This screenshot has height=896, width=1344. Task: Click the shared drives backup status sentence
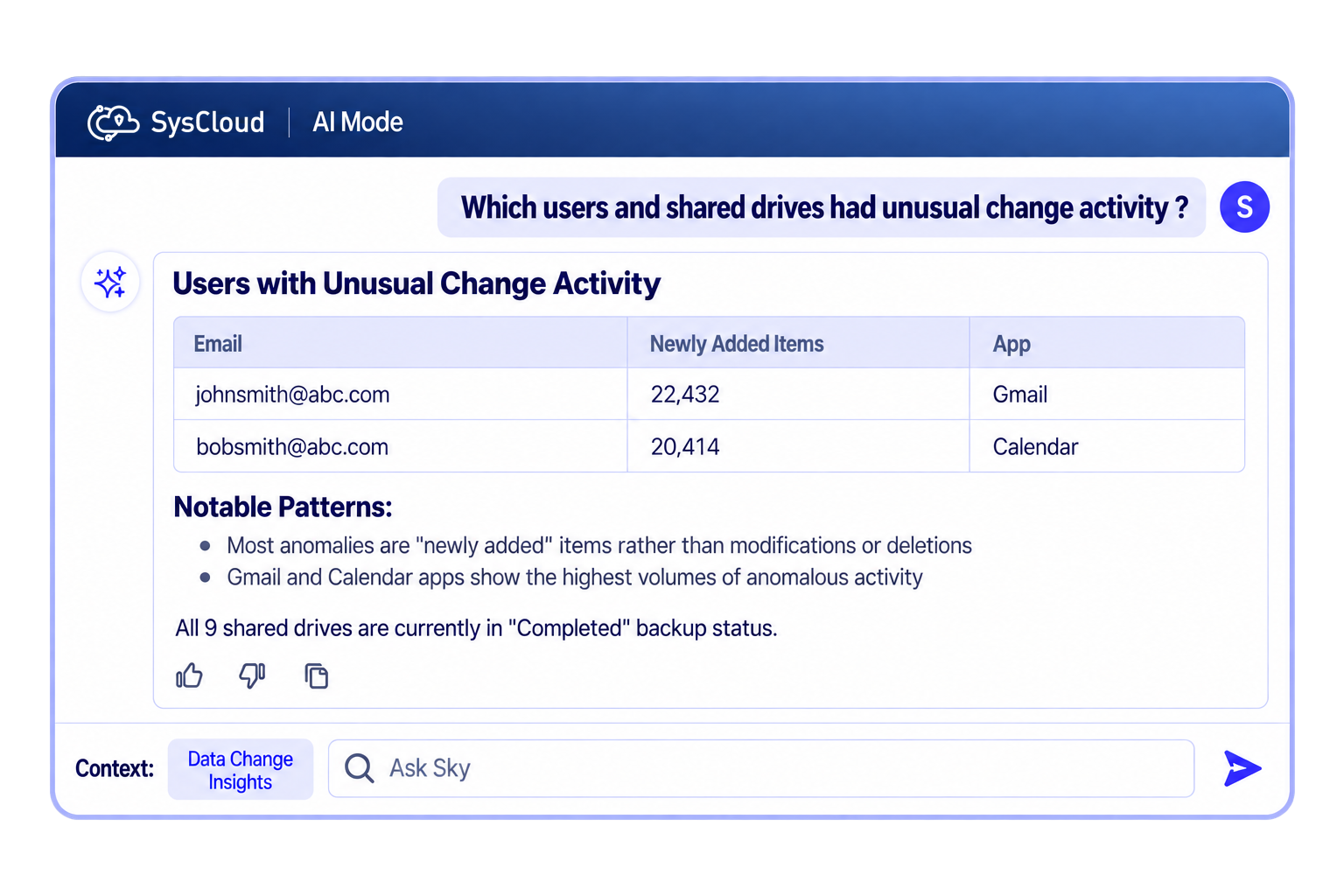pos(476,628)
